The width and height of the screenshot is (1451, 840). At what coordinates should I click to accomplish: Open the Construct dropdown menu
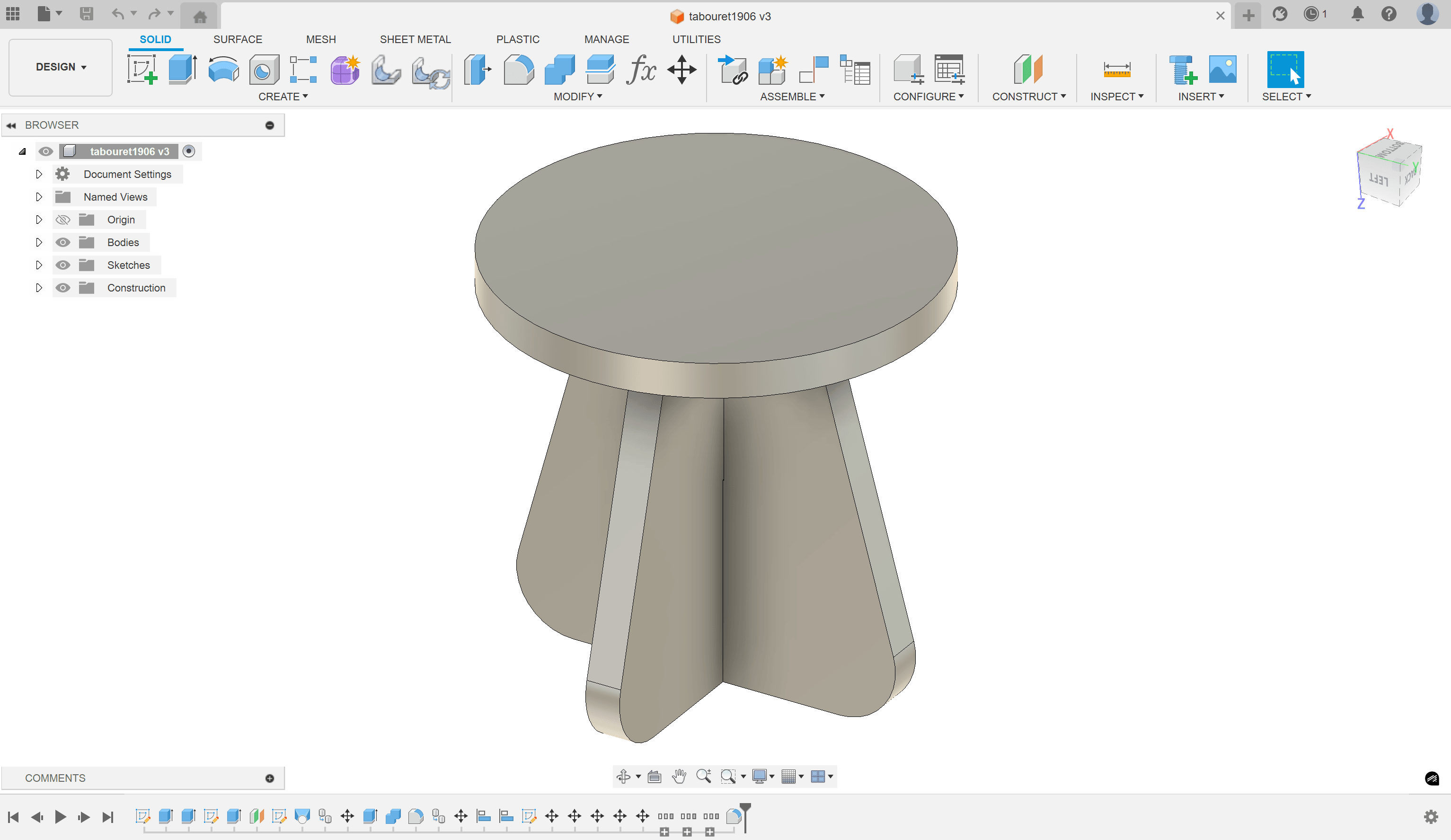tap(1029, 96)
